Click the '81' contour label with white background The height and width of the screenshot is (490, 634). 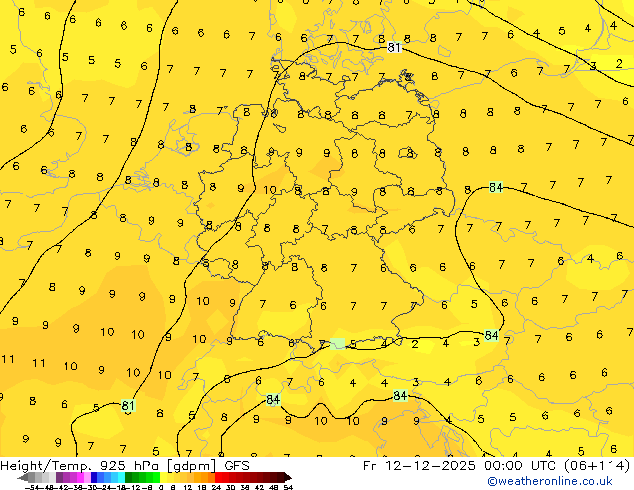(394, 48)
